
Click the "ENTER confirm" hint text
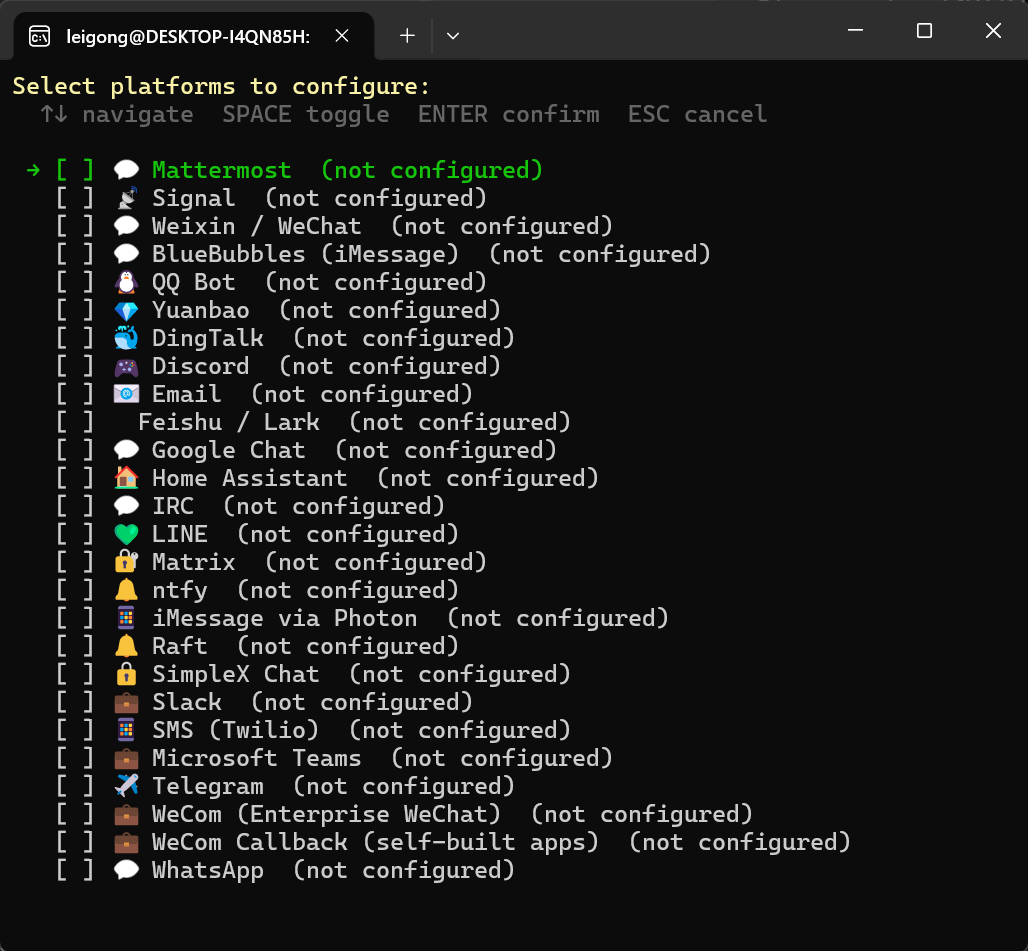pyautogui.click(x=509, y=115)
